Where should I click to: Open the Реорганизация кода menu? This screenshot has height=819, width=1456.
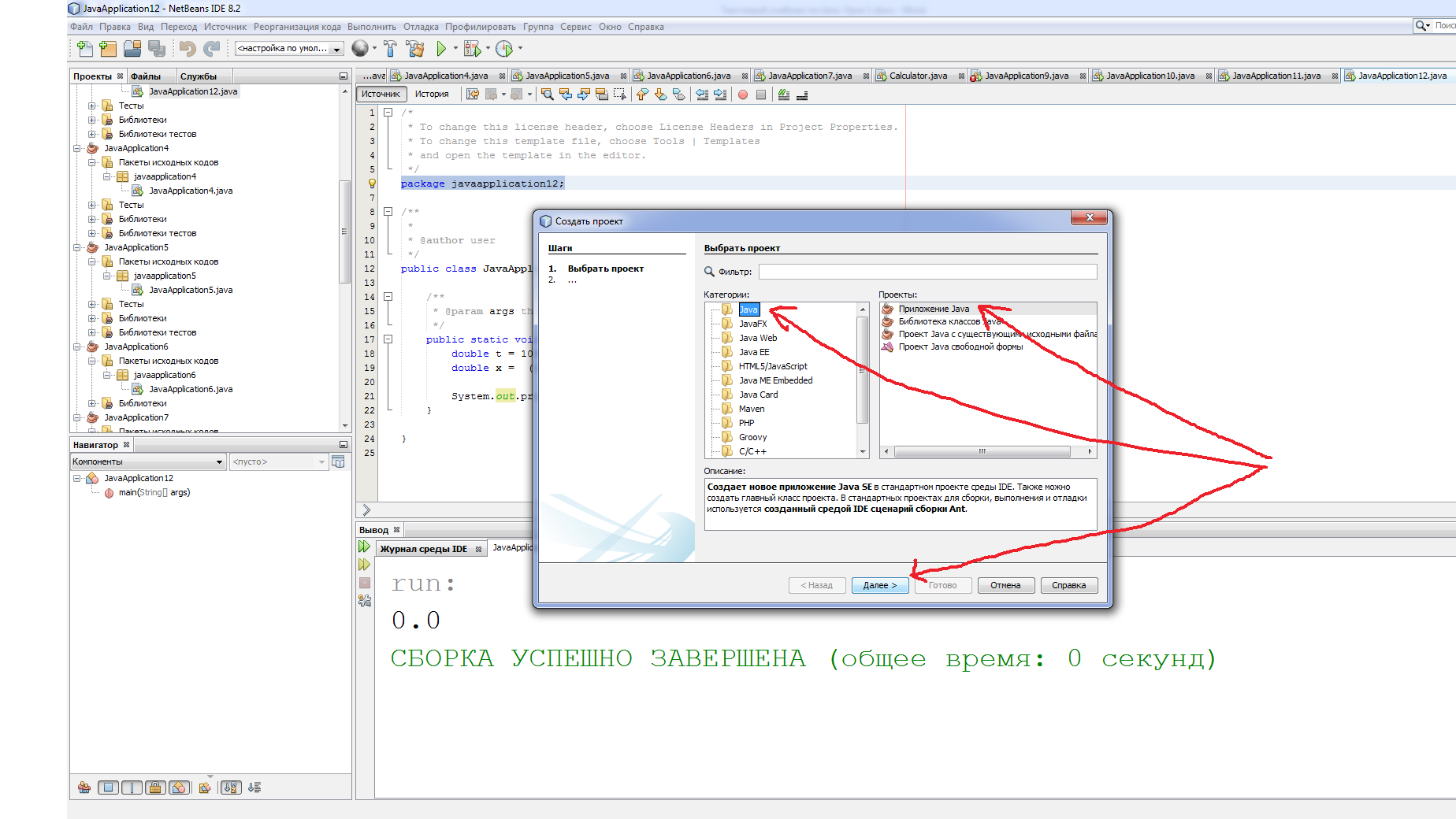(297, 27)
